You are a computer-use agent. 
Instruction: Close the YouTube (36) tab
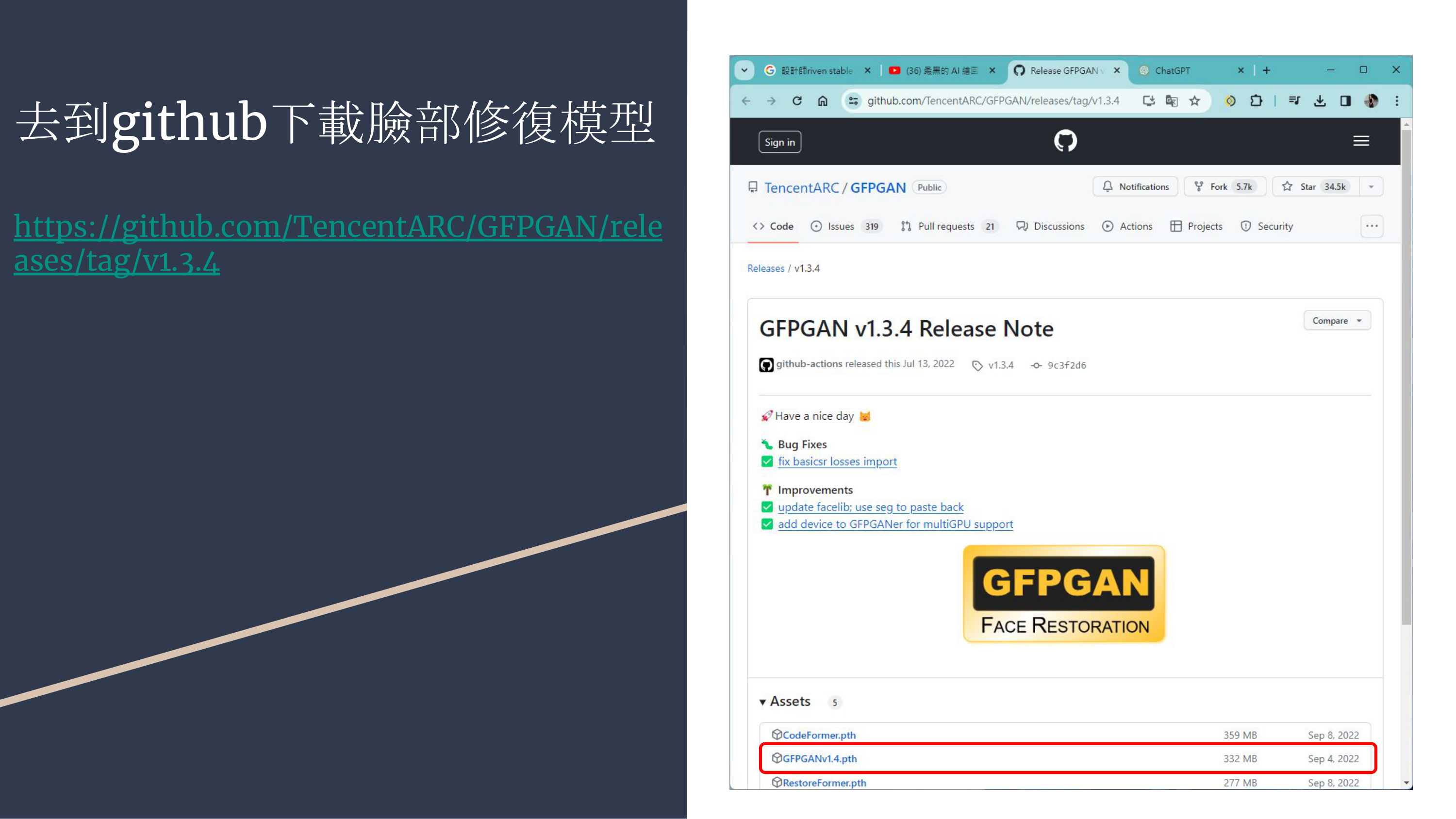(992, 70)
